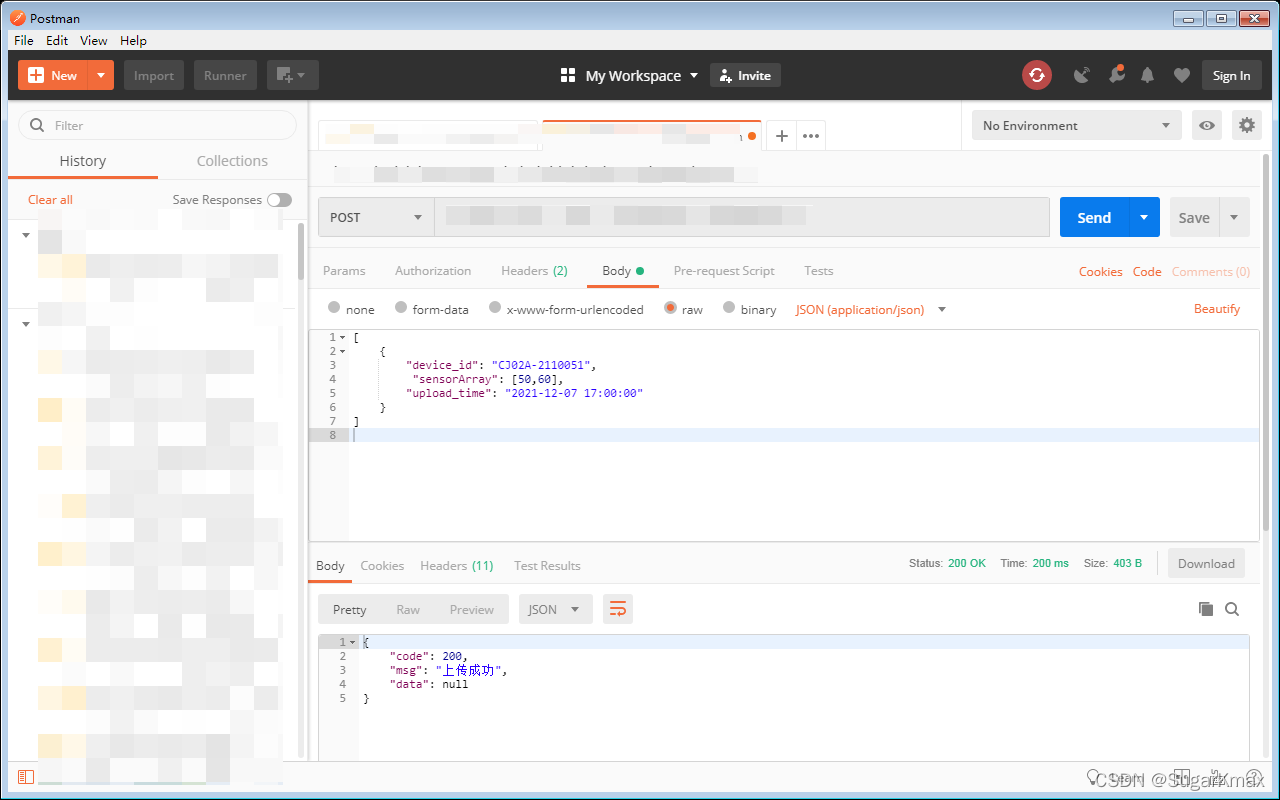Open tab options three-dots icon
This screenshot has width=1280, height=800.
811,136
